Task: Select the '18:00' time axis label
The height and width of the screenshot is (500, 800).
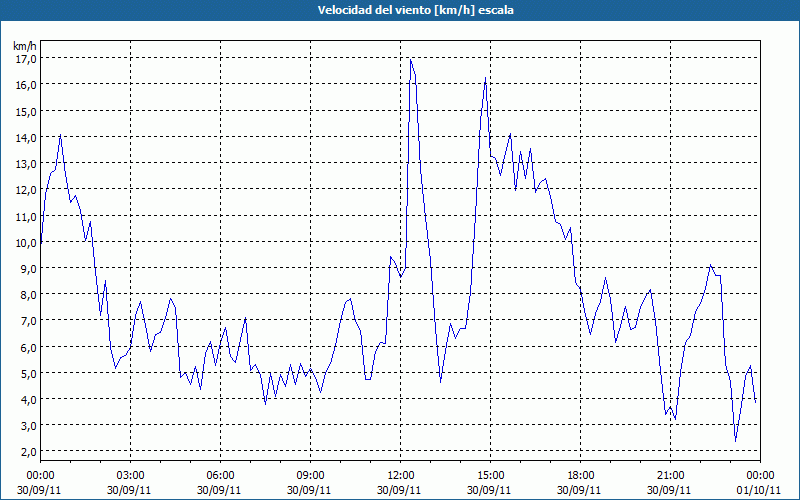Action: (x=581, y=476)
